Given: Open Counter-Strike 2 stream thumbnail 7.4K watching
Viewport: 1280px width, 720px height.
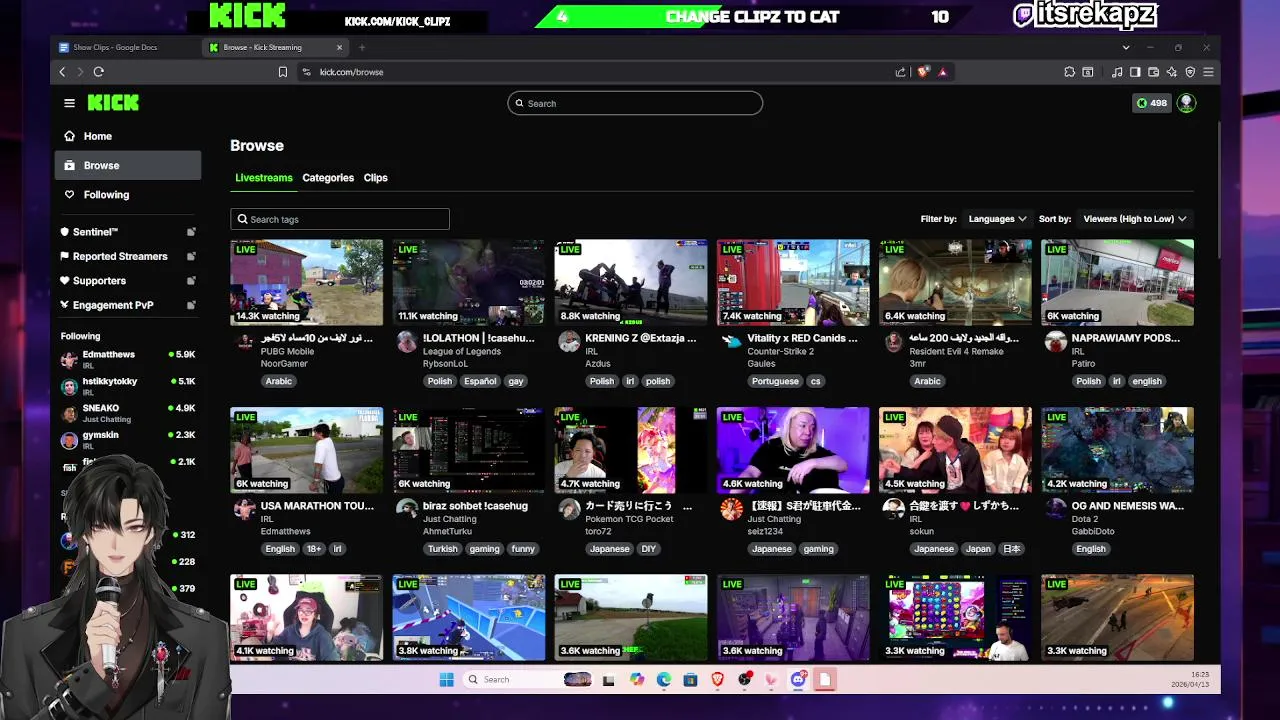Looking at the screenshot, I should [793, 282].
